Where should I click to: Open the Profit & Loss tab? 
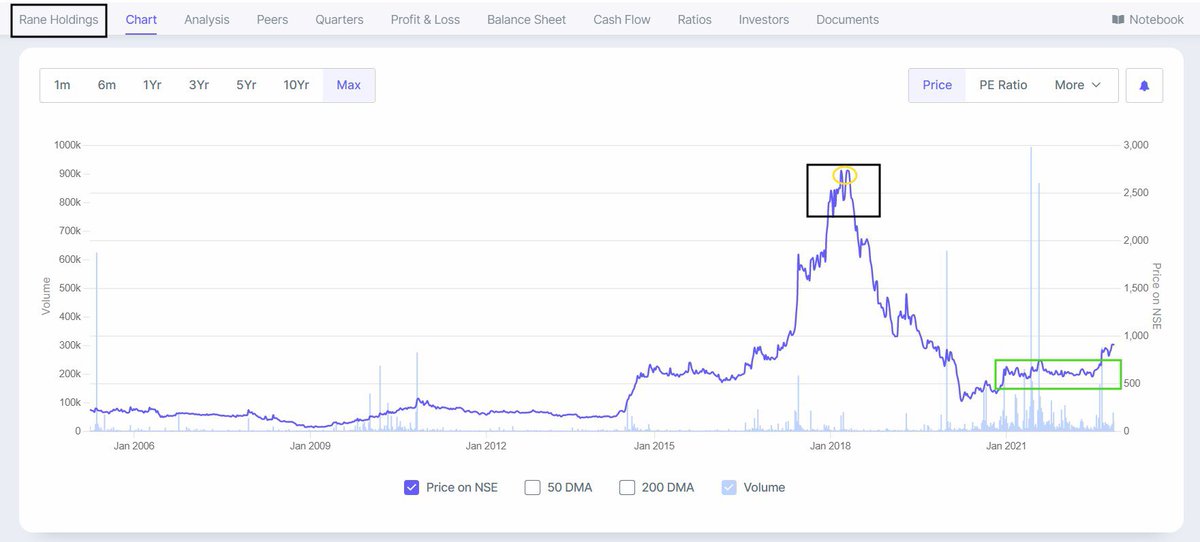pyautogui.click(x=425, y=19)
